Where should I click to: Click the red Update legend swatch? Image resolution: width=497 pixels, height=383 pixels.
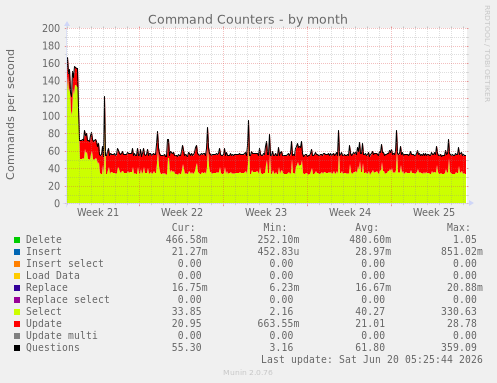pyautogui.click(x=17, y=324)
